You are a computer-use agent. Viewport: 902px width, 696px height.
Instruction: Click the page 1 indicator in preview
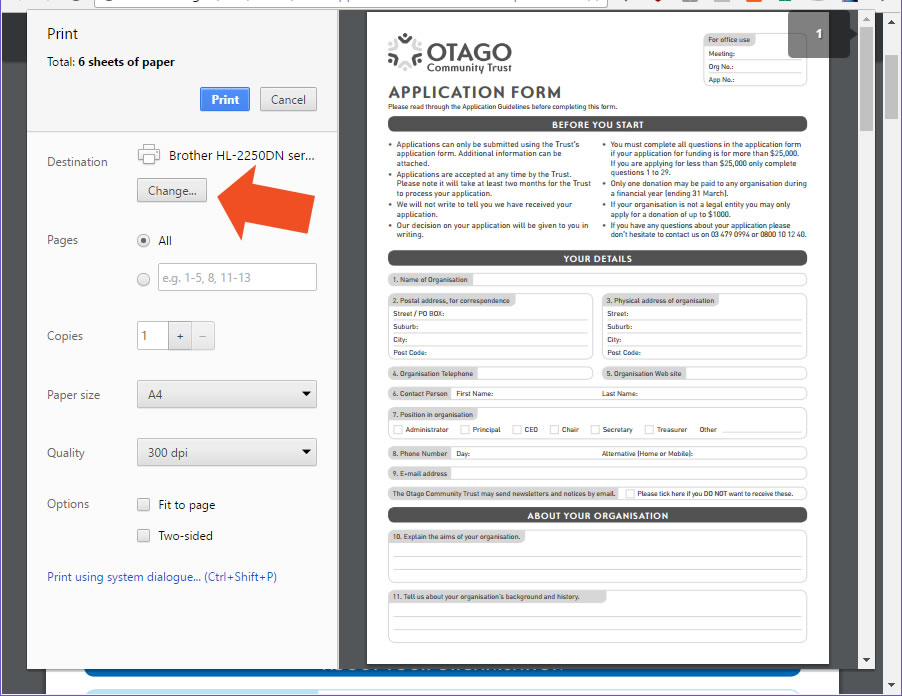point(818,35)
